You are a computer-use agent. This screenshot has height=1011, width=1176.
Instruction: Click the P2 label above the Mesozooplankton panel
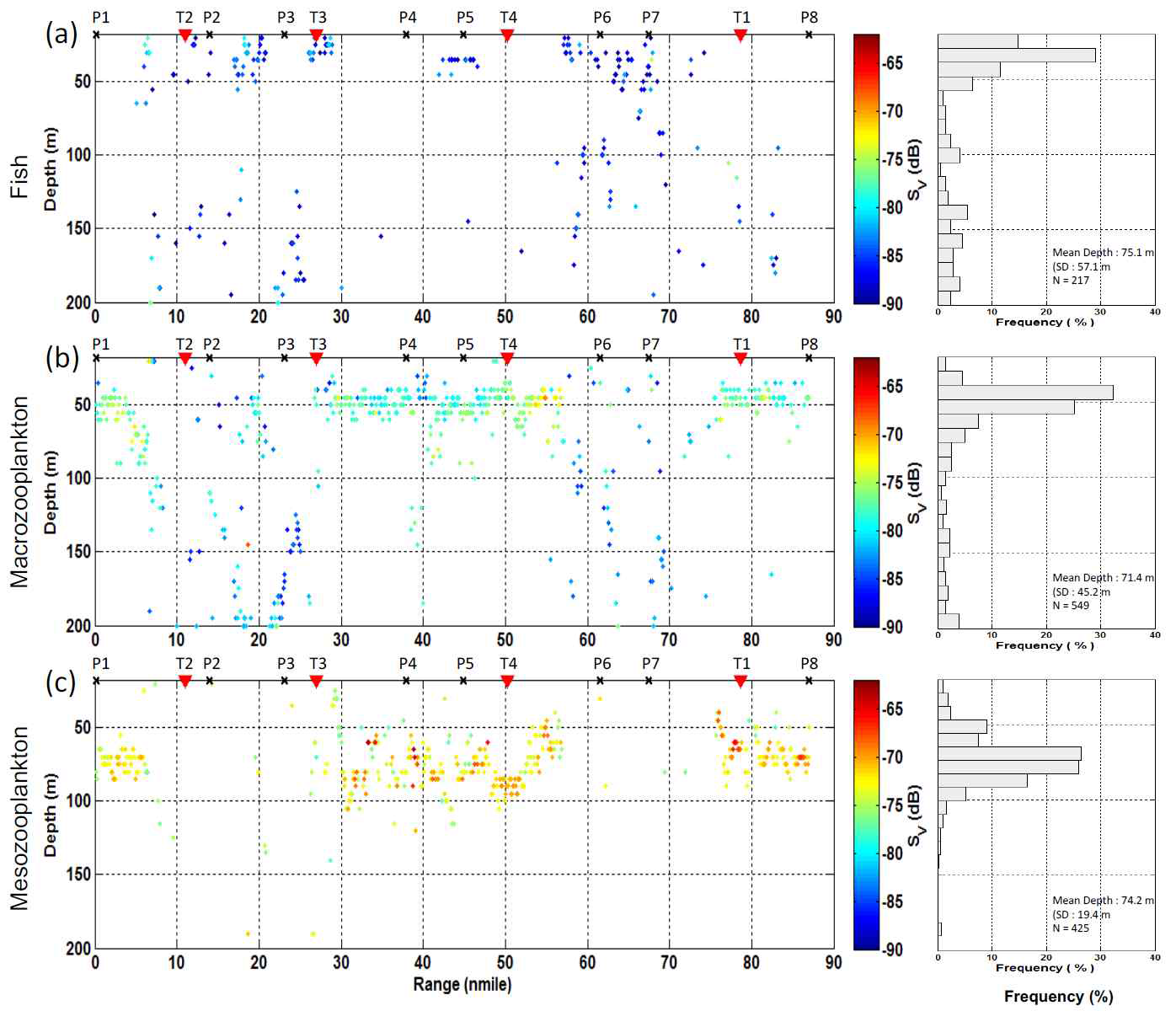(x=211, y=663)
